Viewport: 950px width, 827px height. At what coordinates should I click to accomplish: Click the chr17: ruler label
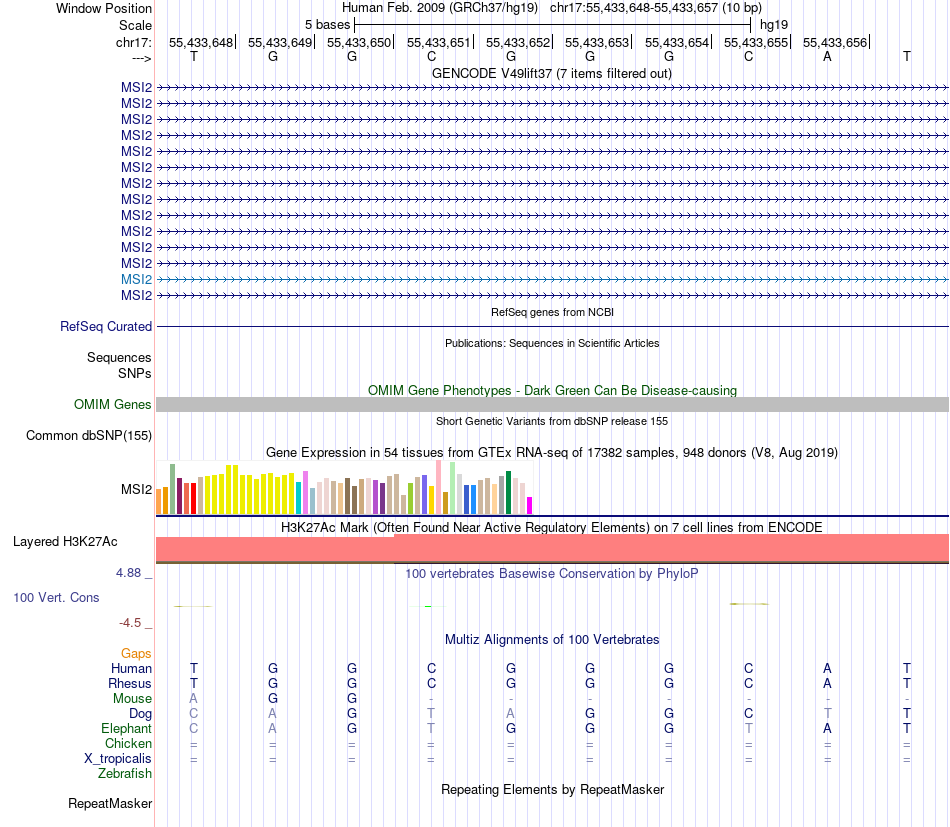134,42
